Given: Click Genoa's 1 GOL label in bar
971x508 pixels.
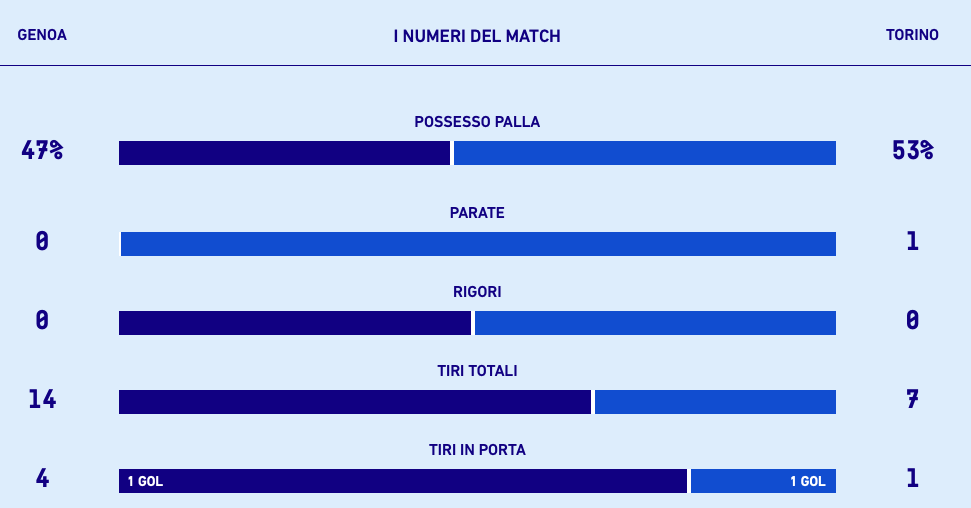Looking at the screenshot, I should coord(145,481).
